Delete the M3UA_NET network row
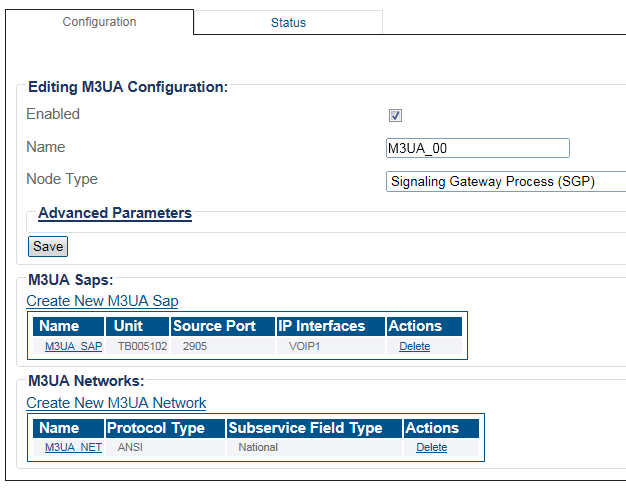The width and height of the screenshot is (626, 490). 431,447
